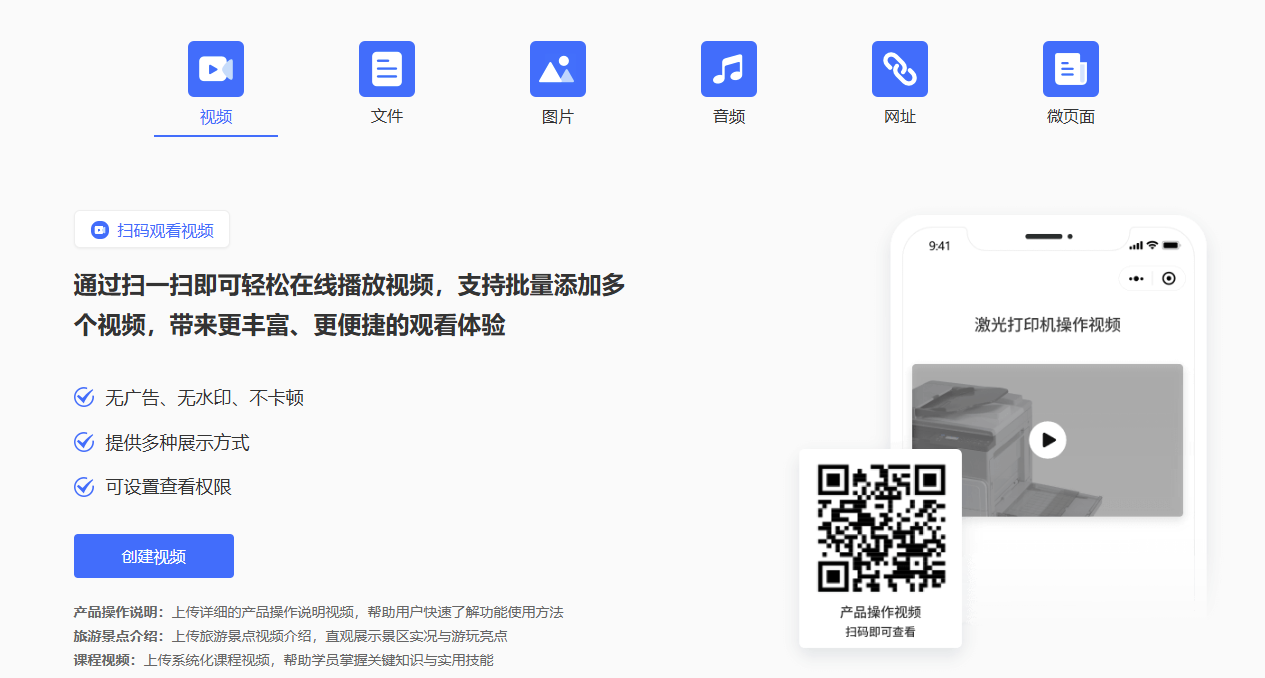1265x678 pixels.
Task: Switch to the 图片 tab label
Action: (x=558, y=117)
